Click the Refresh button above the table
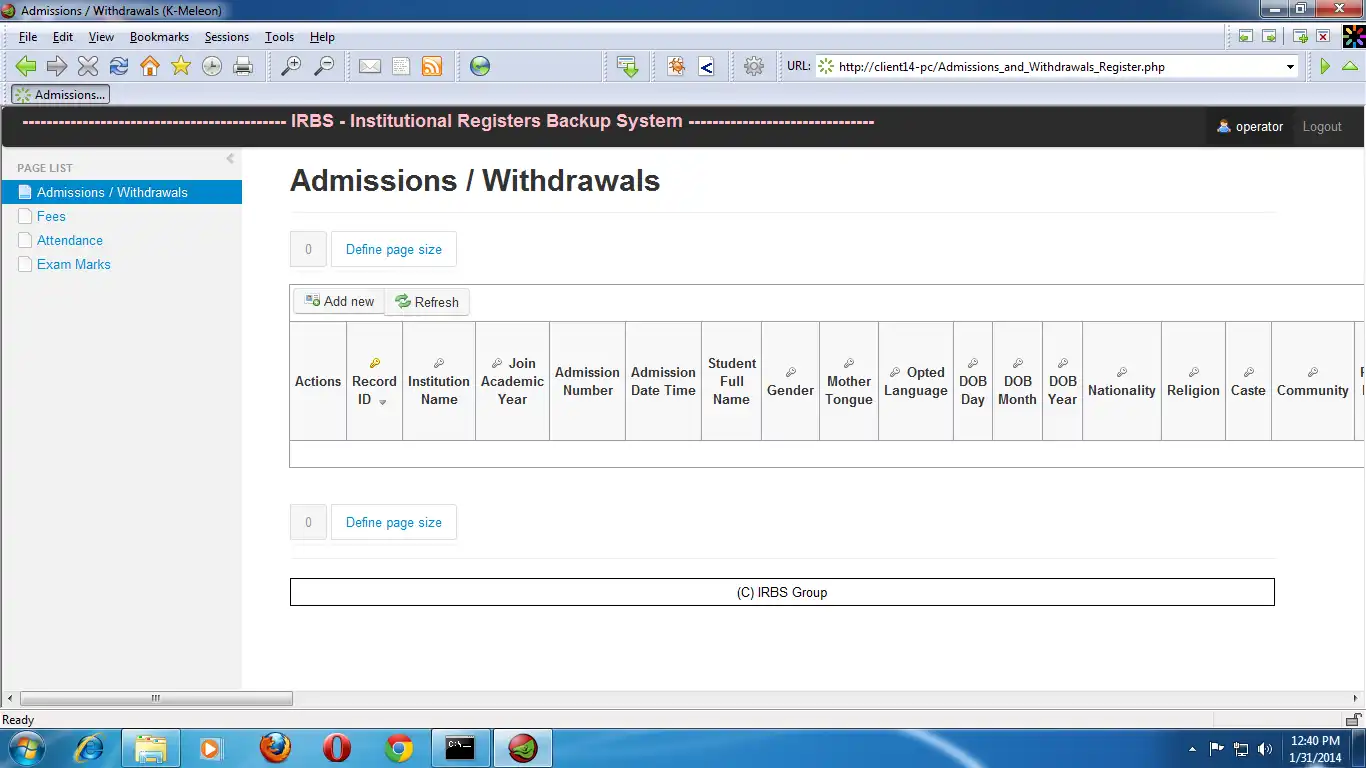The width and height of the screenshot is (1366, 768). pyautogui.click(x=427, y=302)
